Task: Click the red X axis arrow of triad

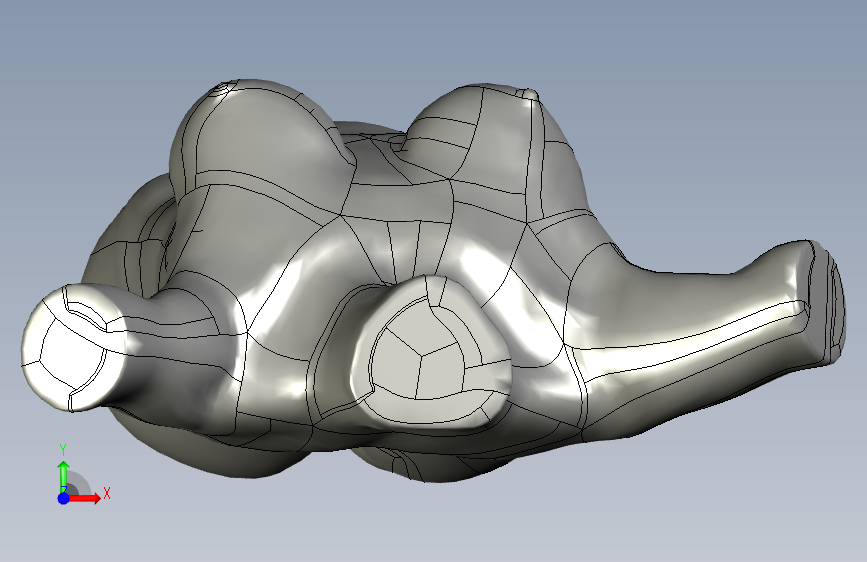Action: point(84,498)
